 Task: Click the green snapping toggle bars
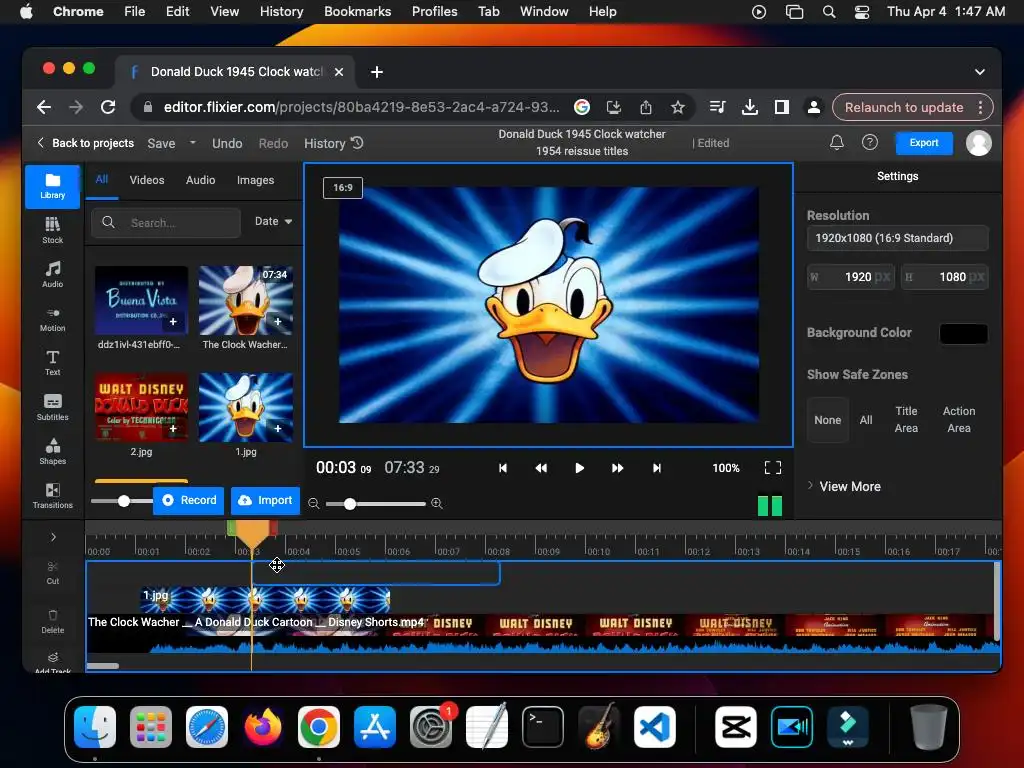point(769,505)
